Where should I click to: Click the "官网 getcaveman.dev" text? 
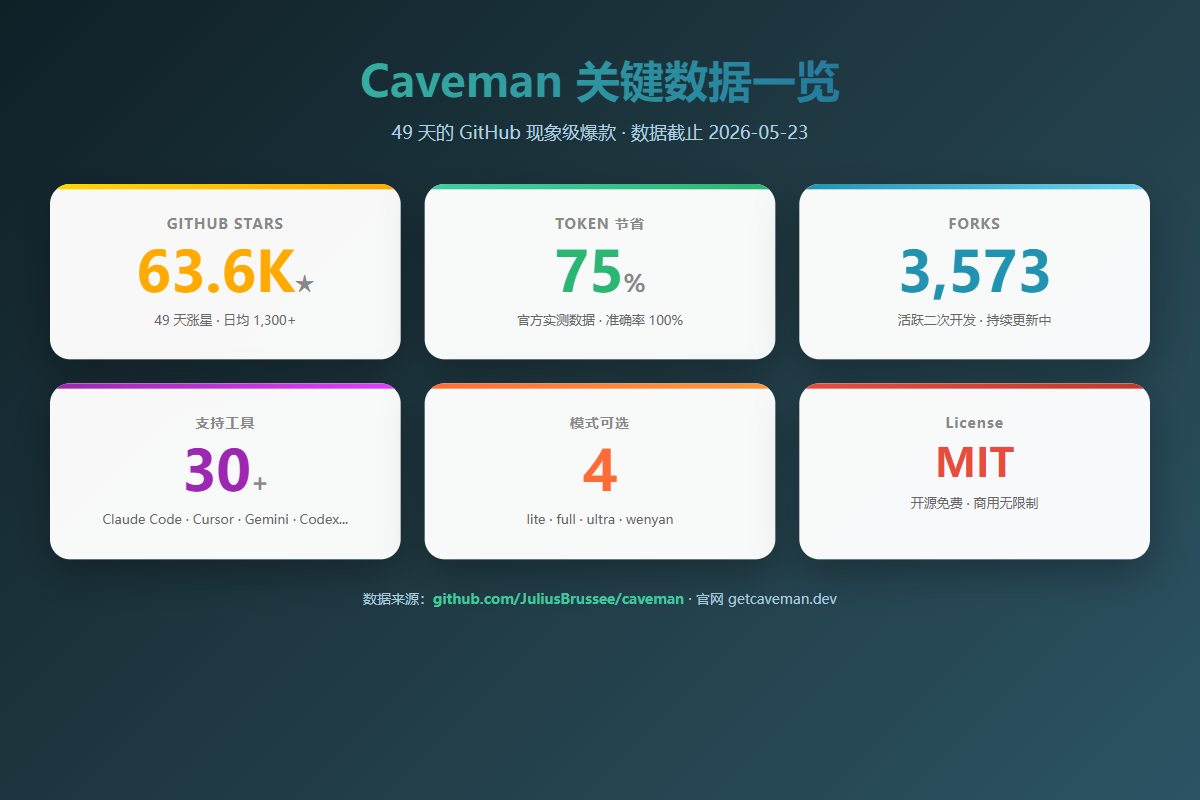click(767, 599)
